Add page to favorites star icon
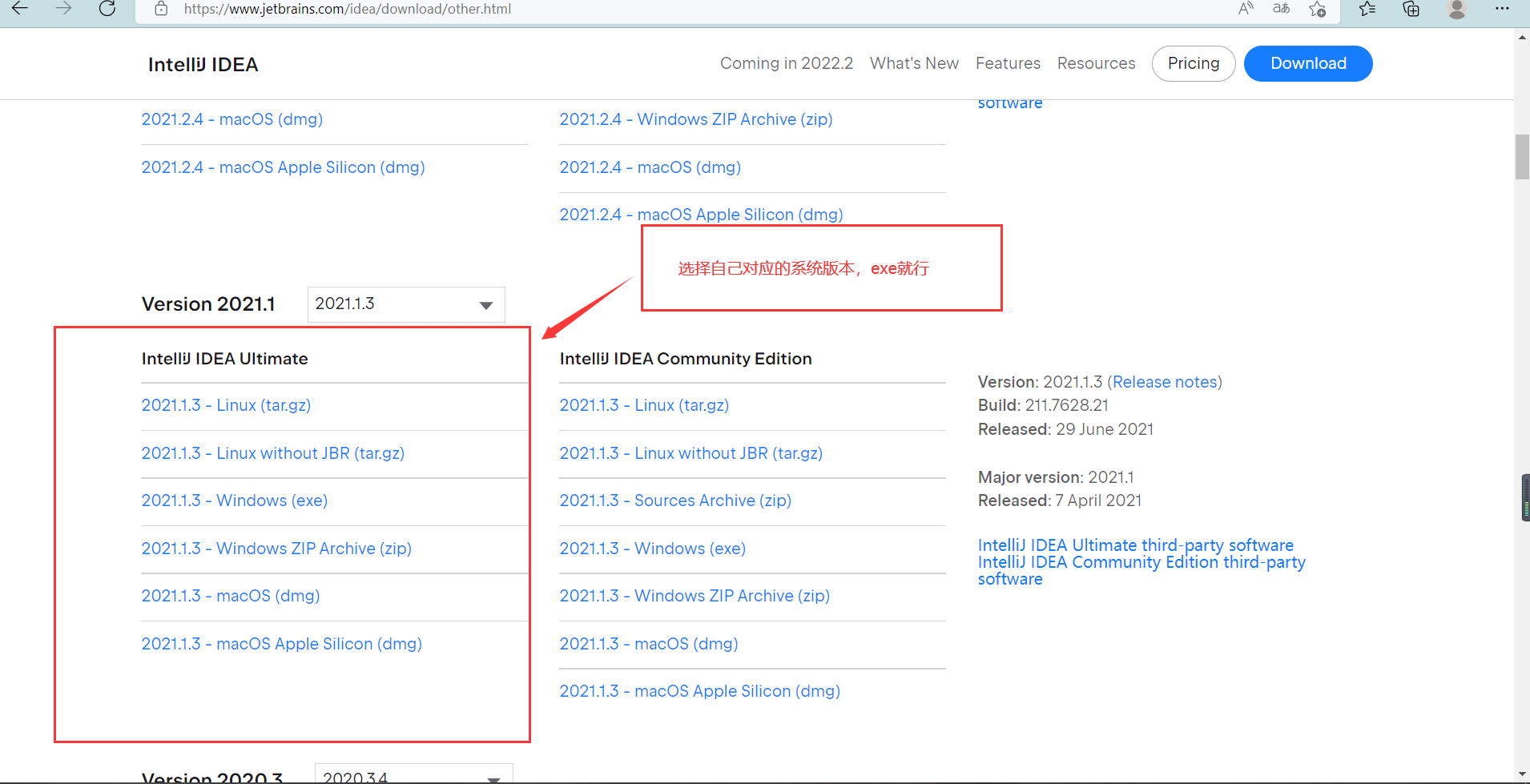1530x784 pixels. 1318,9
